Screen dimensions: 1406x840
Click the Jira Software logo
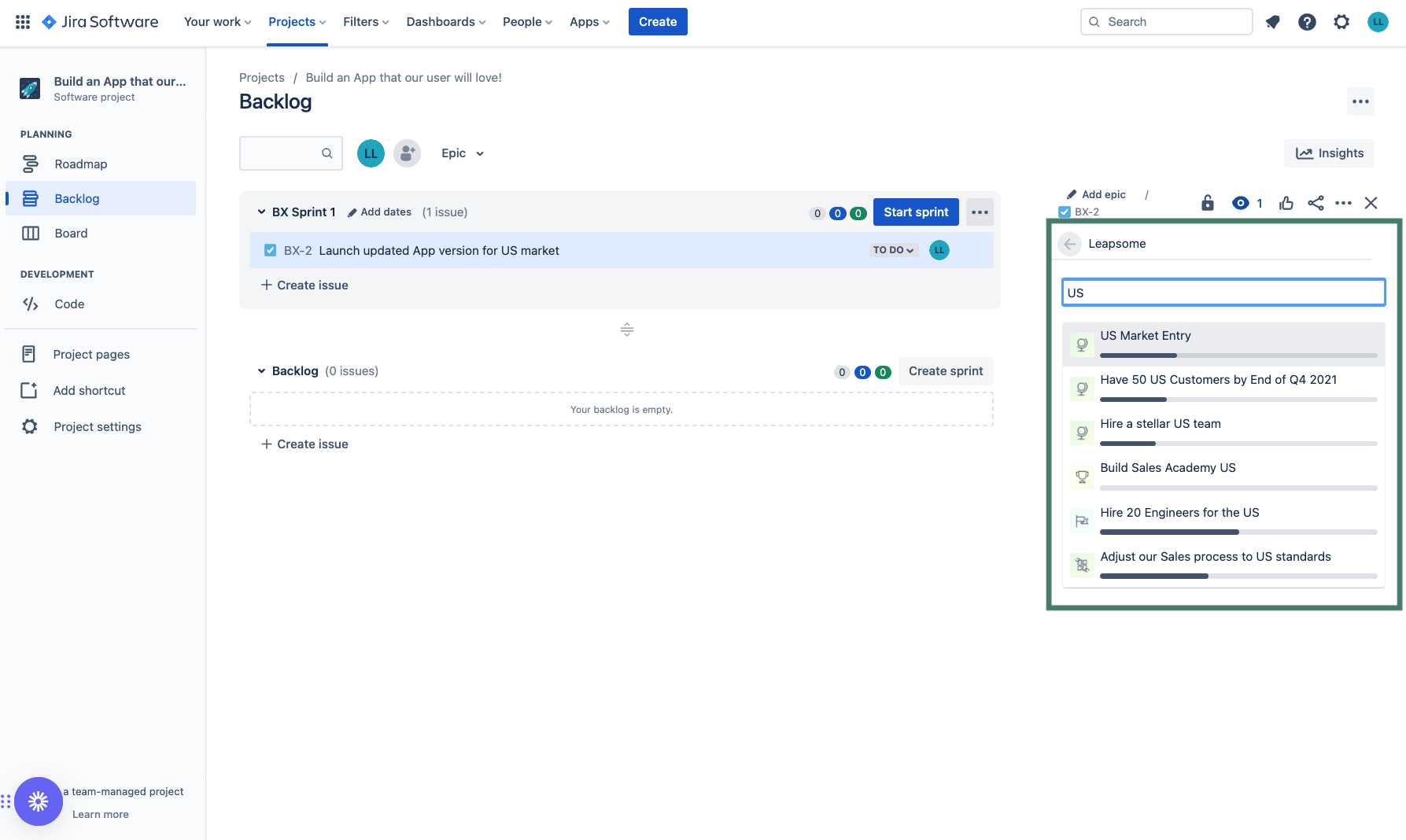click(100, 22)
